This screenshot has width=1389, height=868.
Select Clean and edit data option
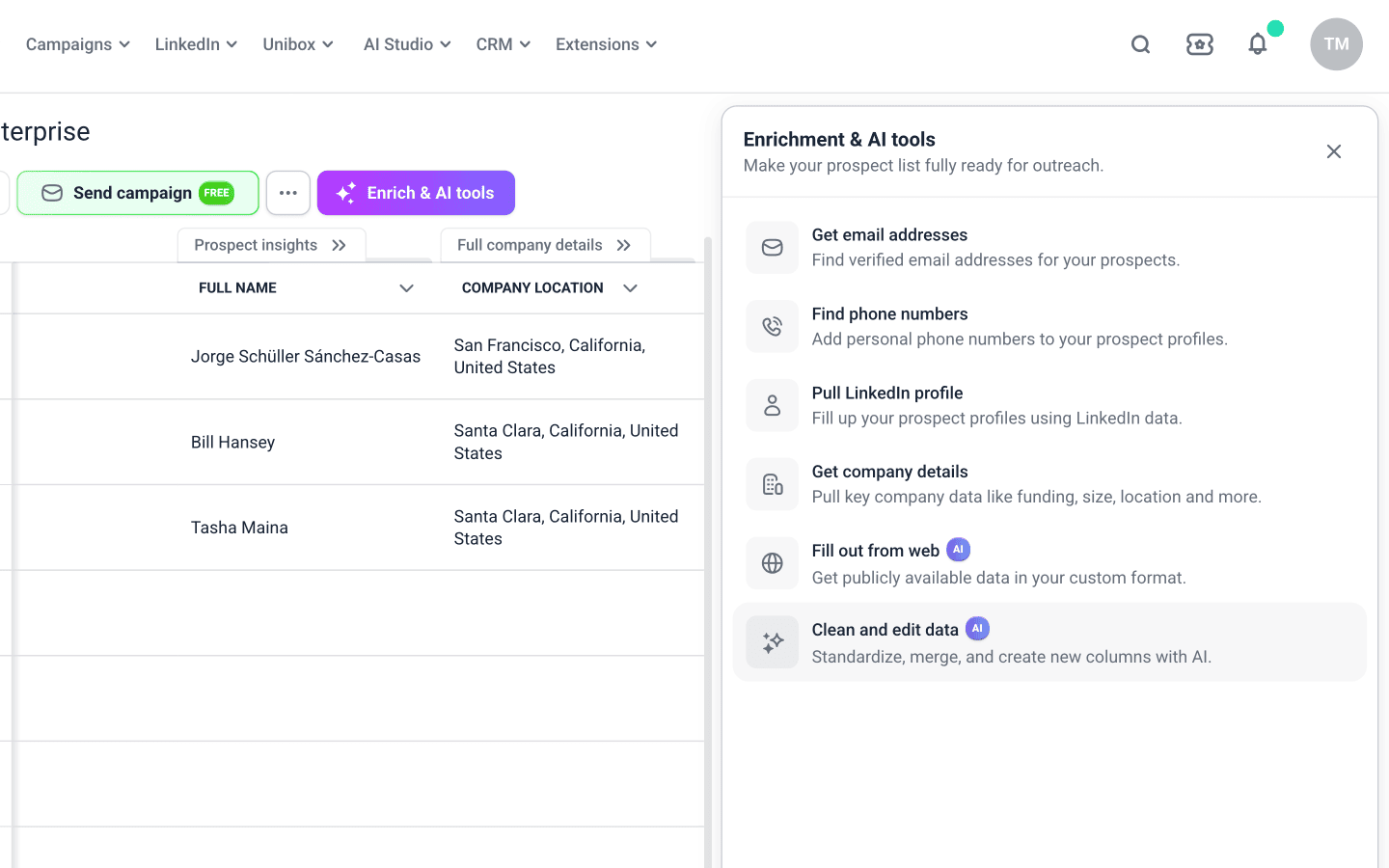[1049, 642]
